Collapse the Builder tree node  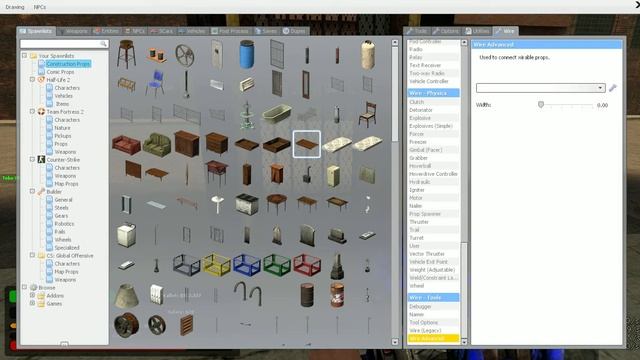point(32,191)
